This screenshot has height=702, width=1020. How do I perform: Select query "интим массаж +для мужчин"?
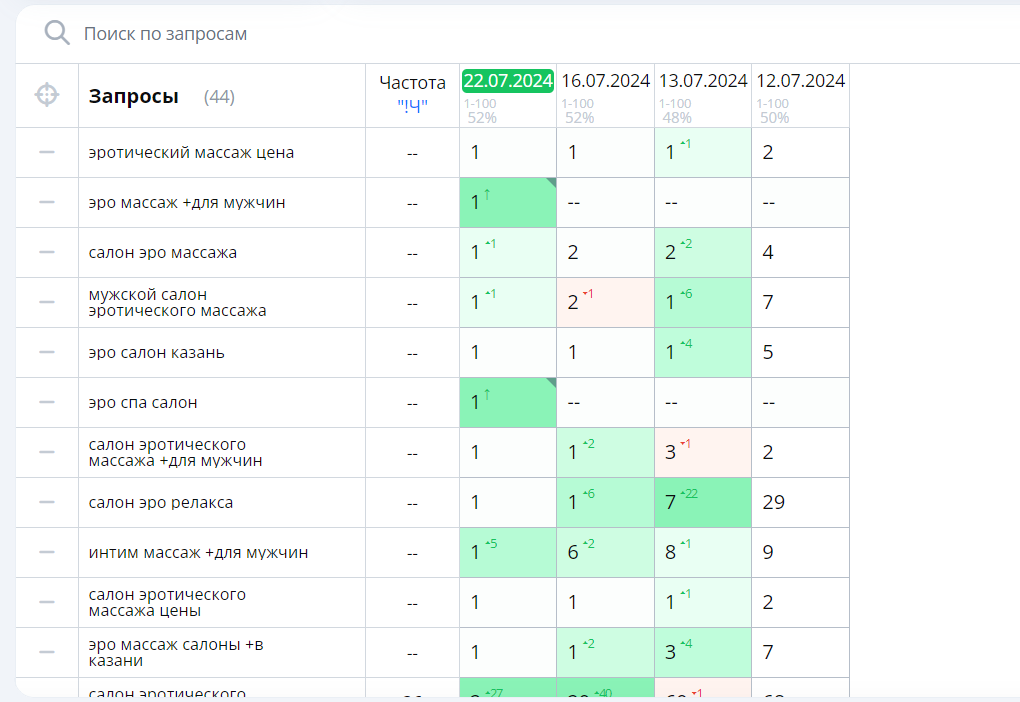[198, 552]
